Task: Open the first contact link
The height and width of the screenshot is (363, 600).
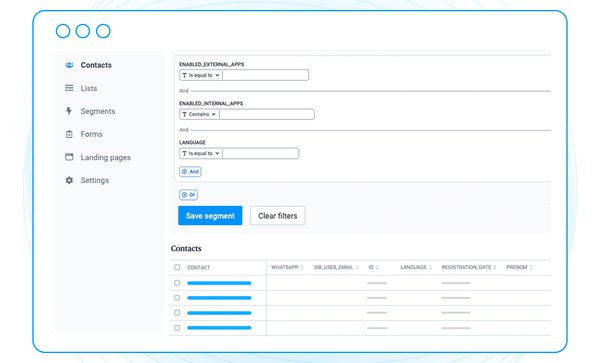Action: click(219, 283)
